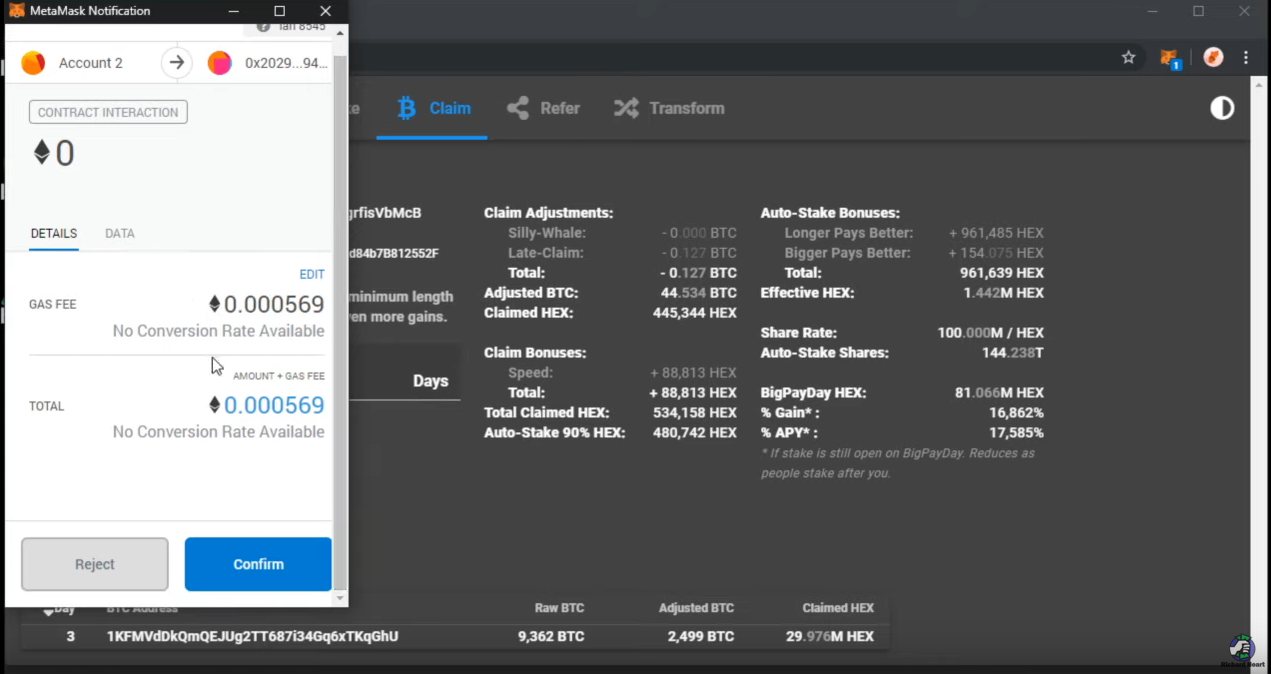Screen dimensions: 1271x674
Task: Edit the gas fee in MetaMask
Action: coord(312,274)
